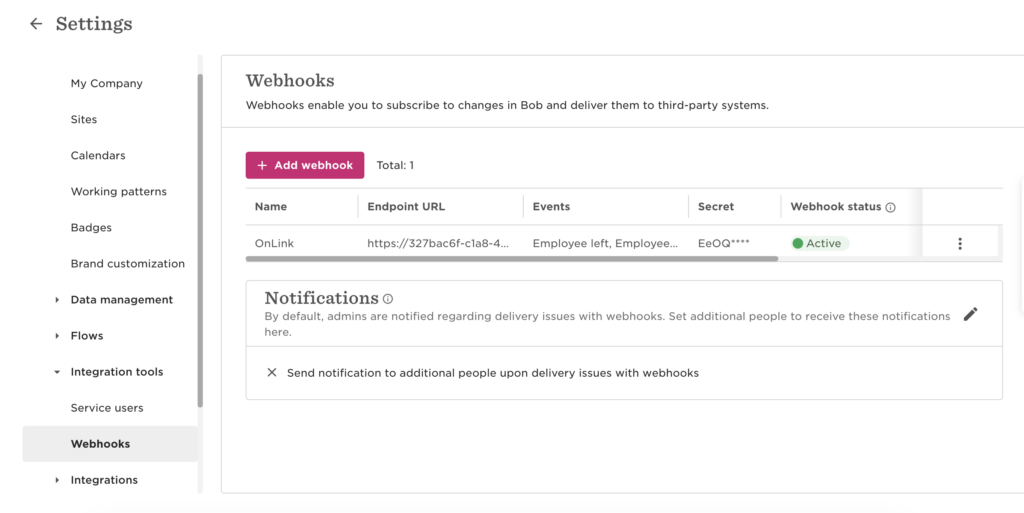Screen dimensions: 1024x513
Task: Click the sidebar vertical scrollbar
Action: click(200, 240)
